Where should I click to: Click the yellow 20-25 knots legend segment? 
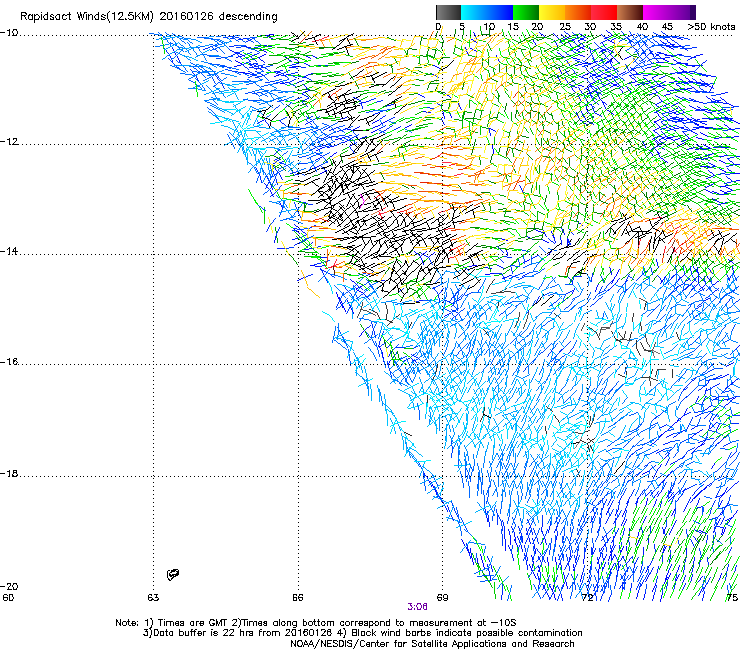tap(552, 12)
